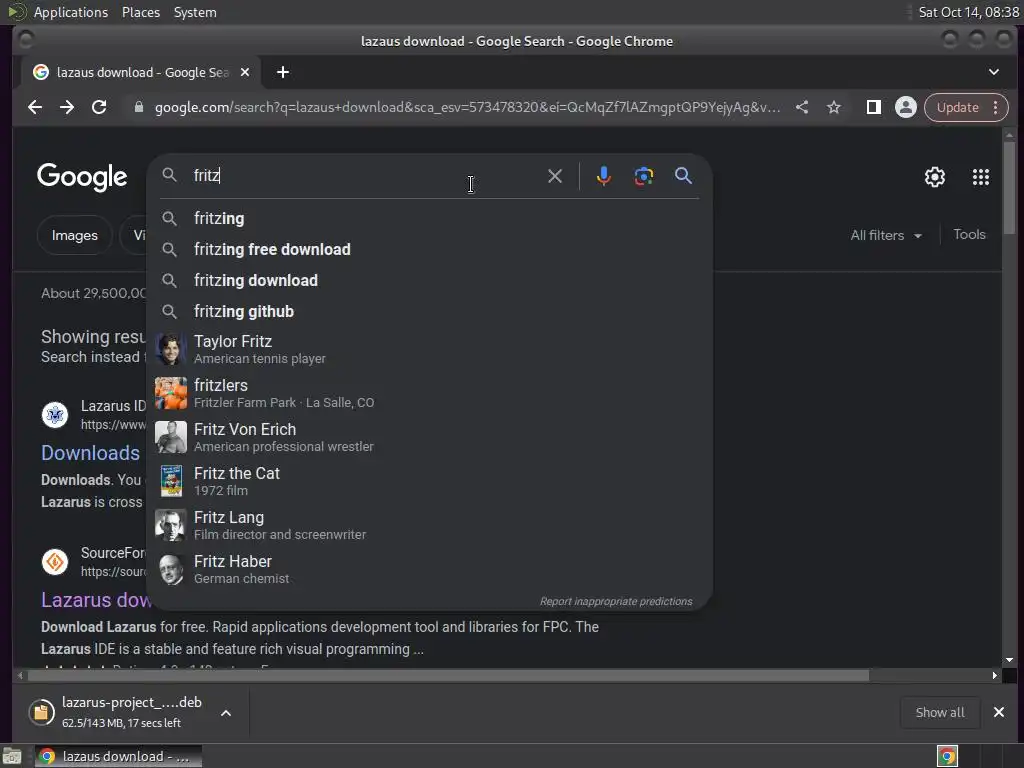Bookmark this page with the star
This screenshot has height=768, width=1024.
(x=834, y=107)
